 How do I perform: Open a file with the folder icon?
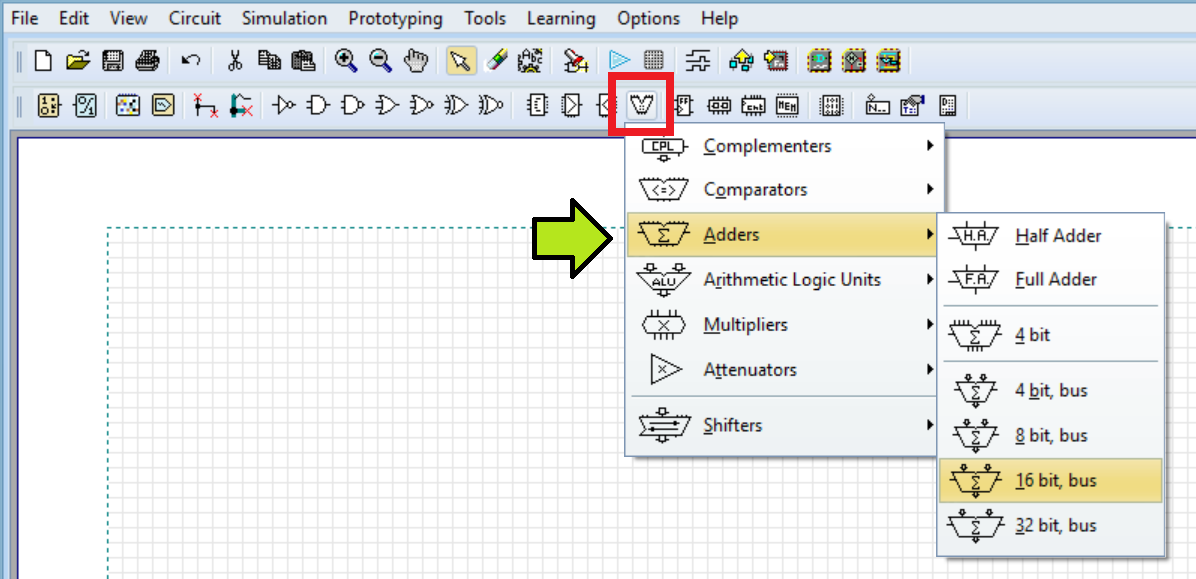point(78,60)
